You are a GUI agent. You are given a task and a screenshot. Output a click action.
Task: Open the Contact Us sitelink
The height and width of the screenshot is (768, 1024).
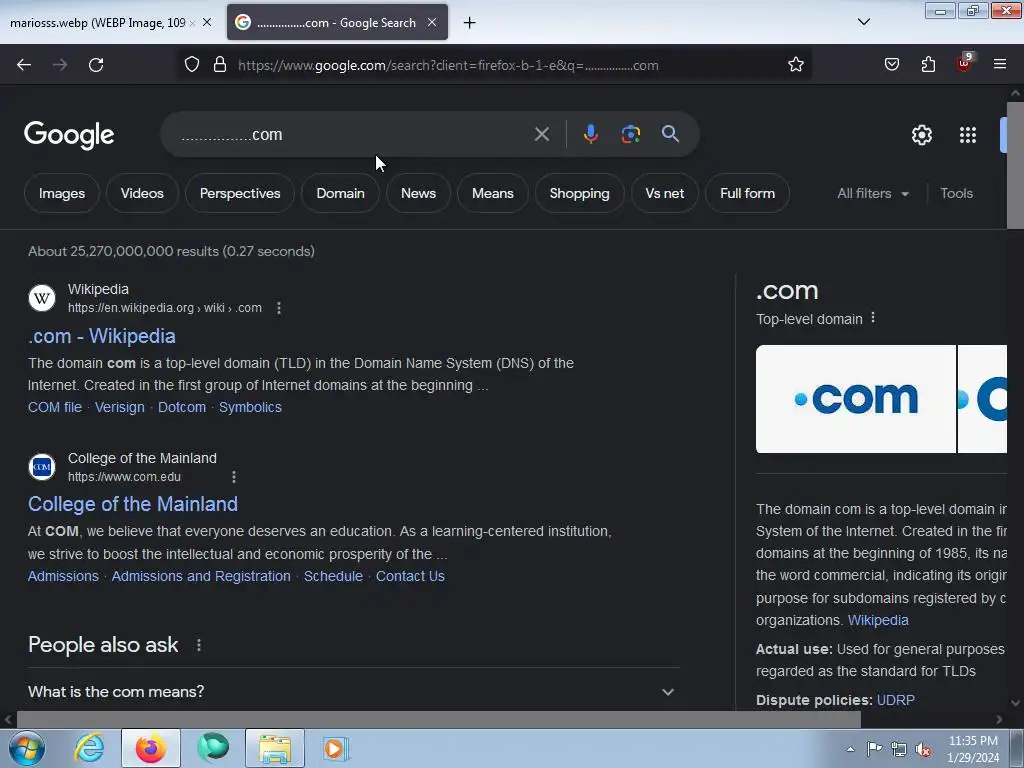tap(410, 577)
